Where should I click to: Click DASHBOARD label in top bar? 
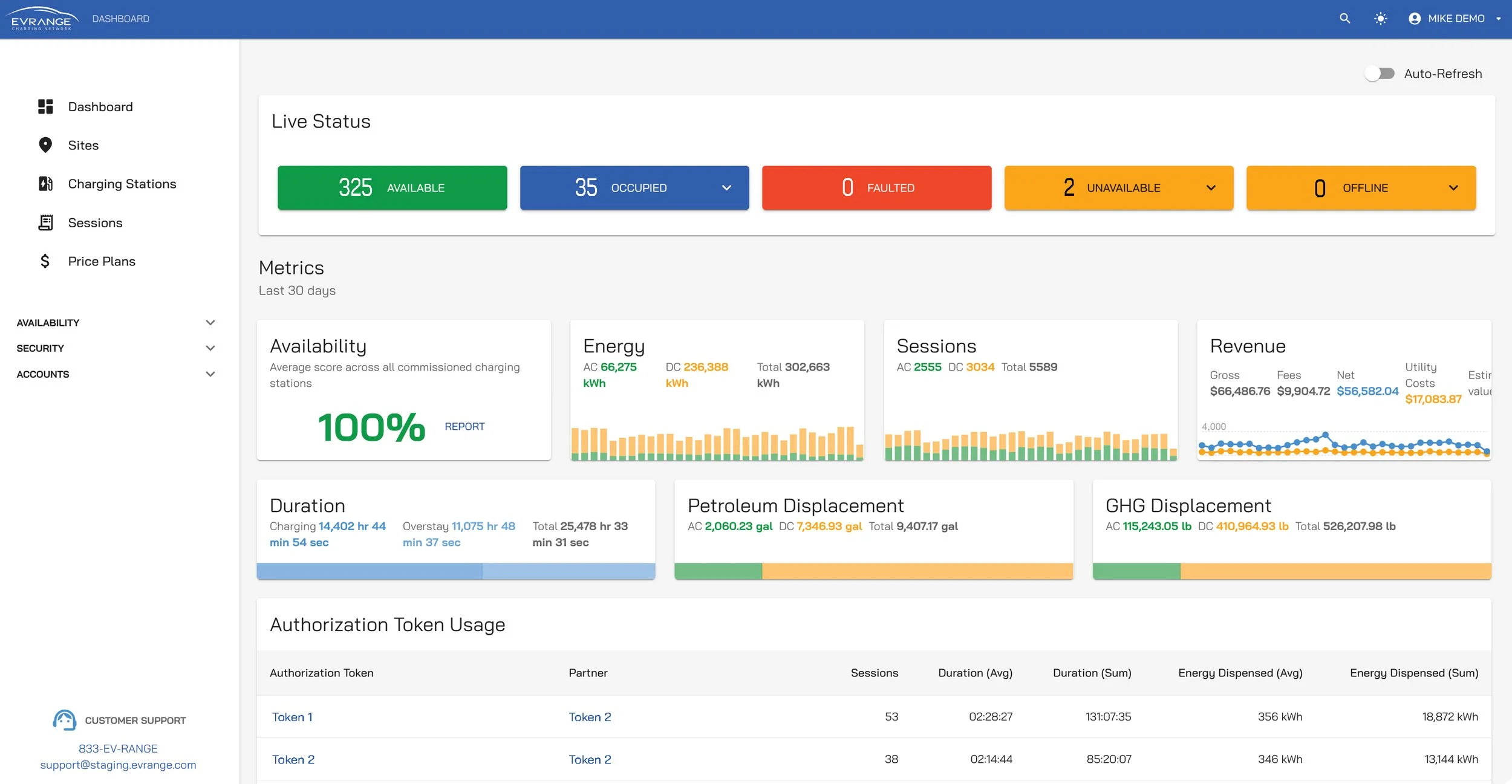click(x=121, y=19)
